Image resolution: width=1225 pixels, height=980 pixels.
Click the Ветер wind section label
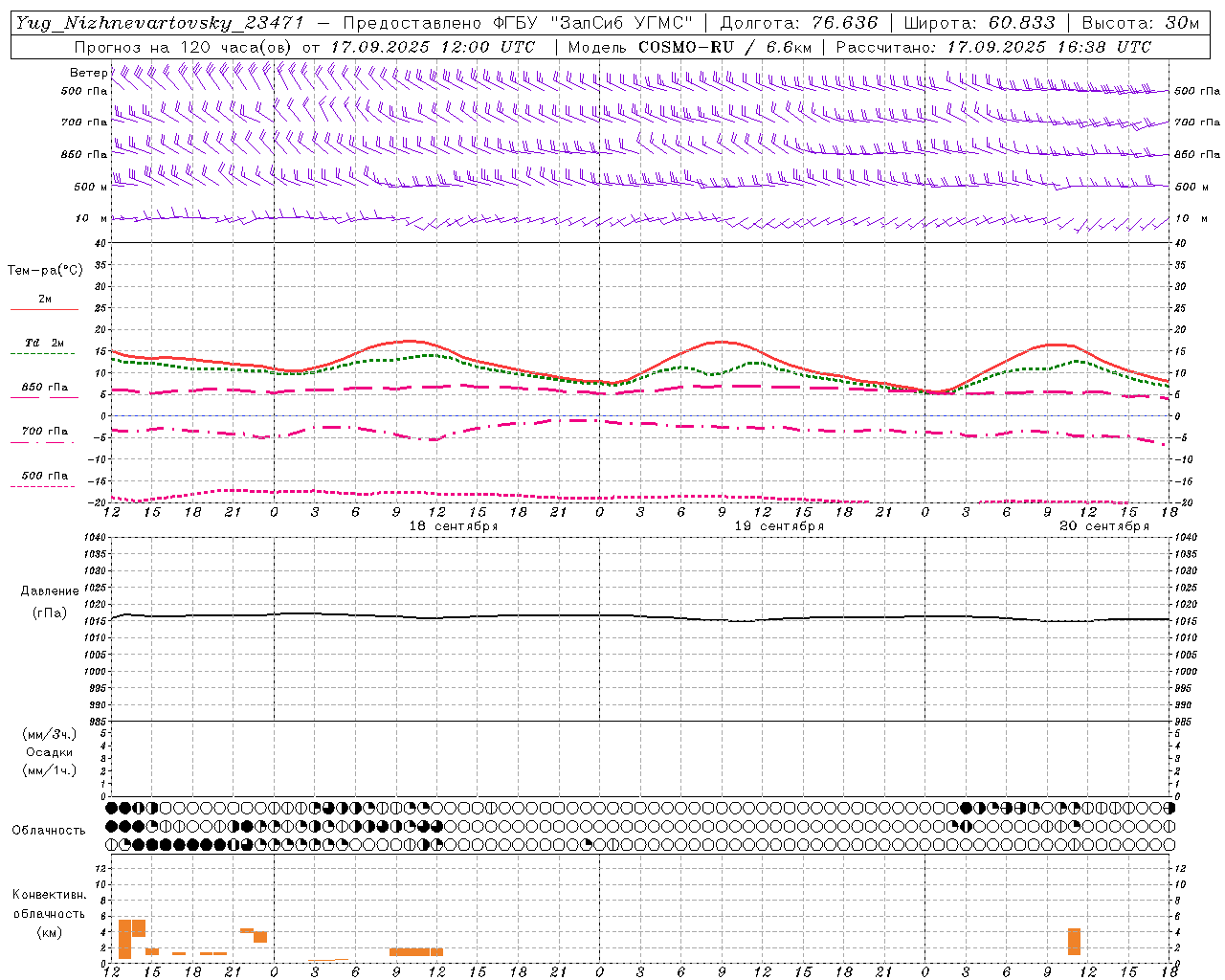pos(88,73)
